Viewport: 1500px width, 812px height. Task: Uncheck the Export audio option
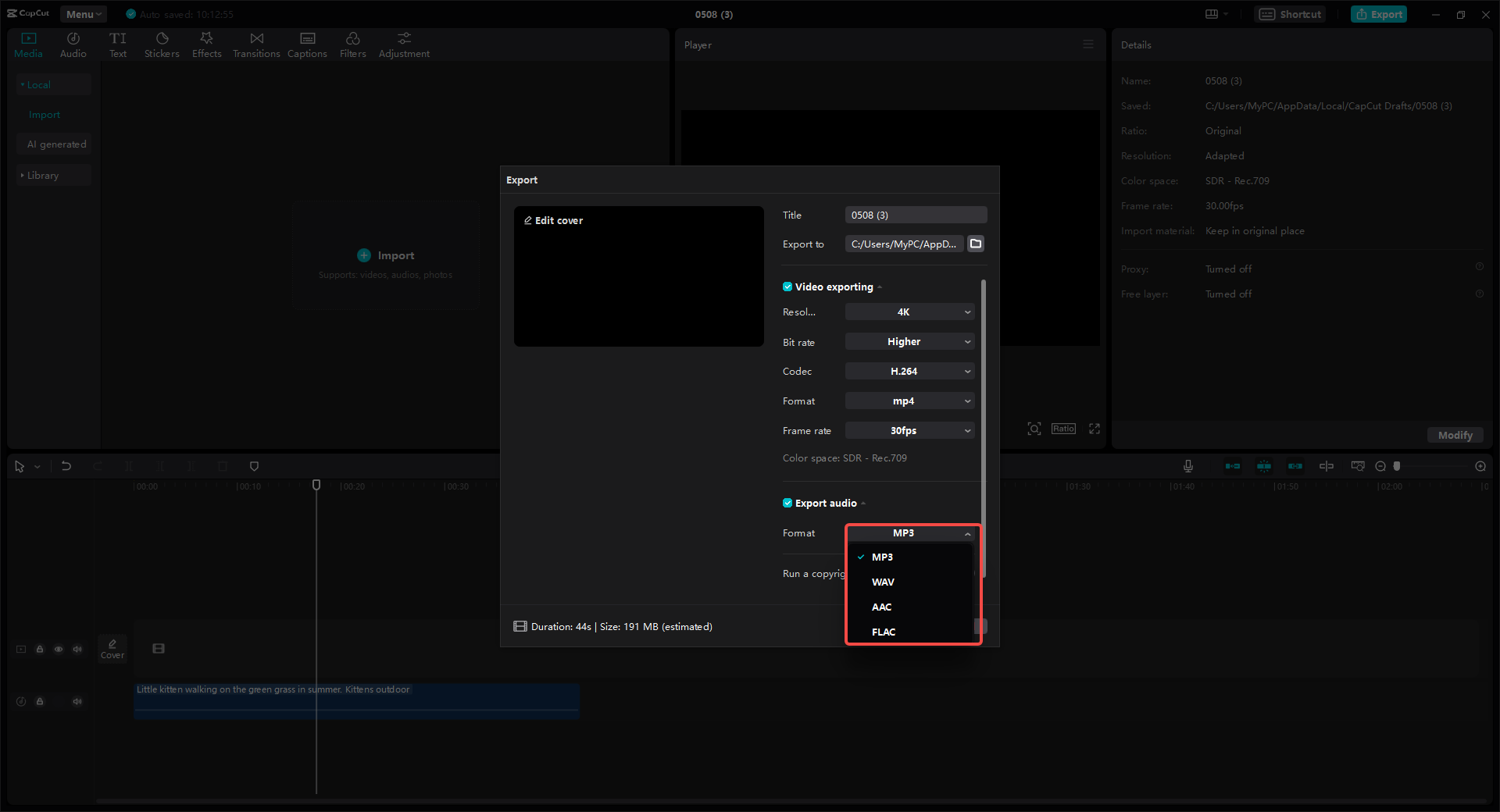point(787,503)
